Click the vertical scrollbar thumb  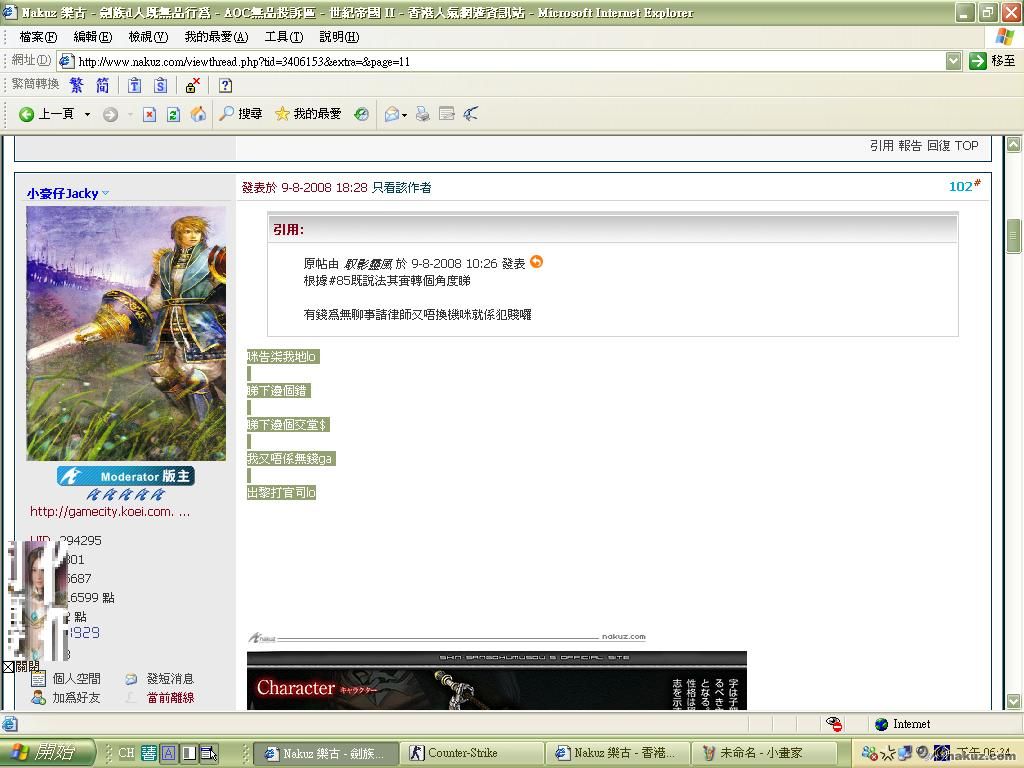click(x=1014, y=236)
